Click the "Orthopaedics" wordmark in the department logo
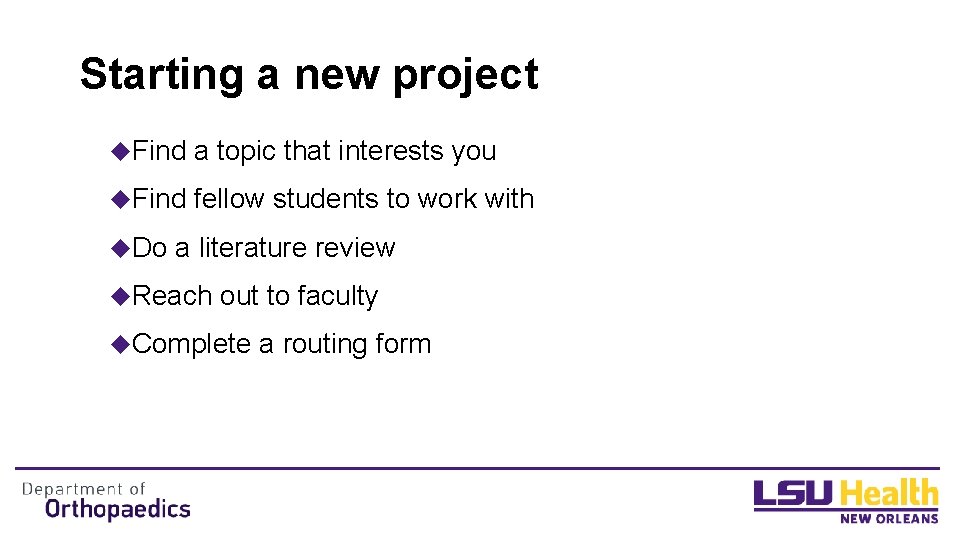960x540 pixels. tap(118, 509)
